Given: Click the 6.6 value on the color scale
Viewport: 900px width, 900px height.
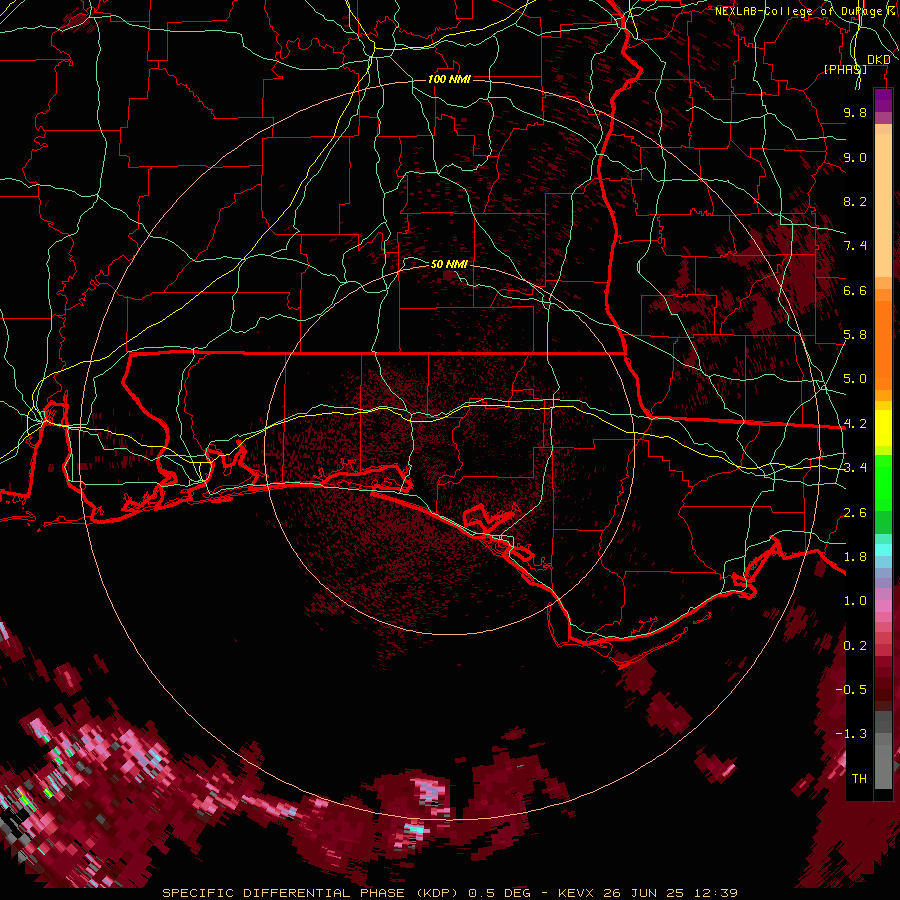Looking at the screenshot, I should pos(855,290).
